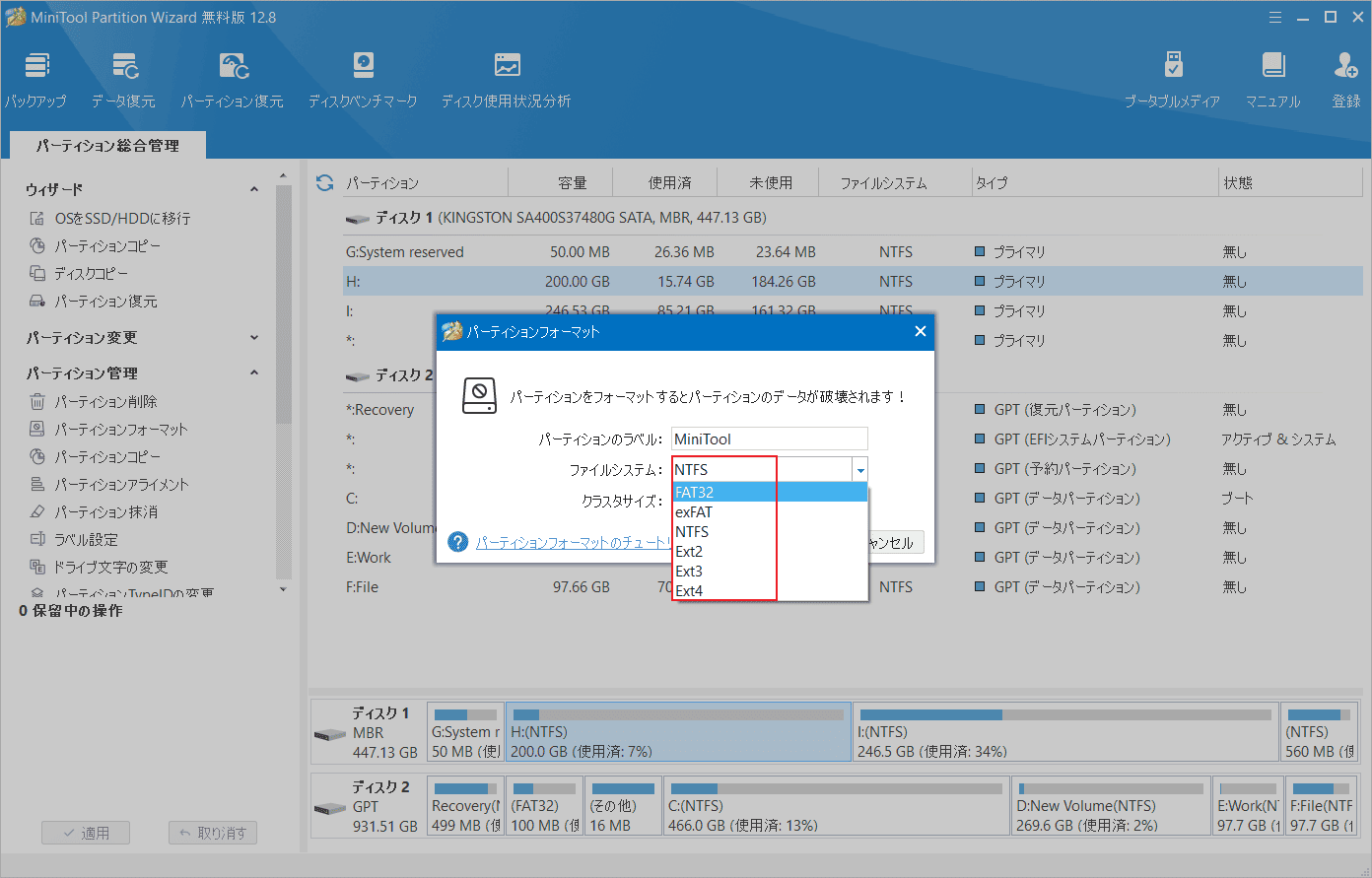Open the マニュアル manual
The width and height of the screenshot is (1372, 878).
click(x=1272, y=80)
